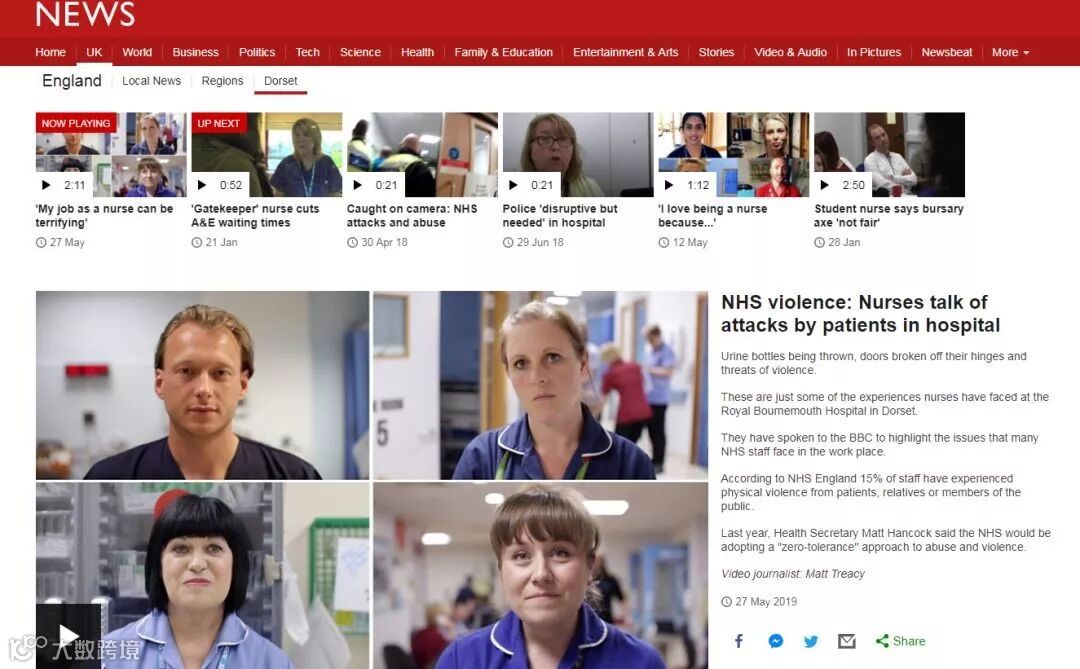This screenshot has width=1080, height=669.
Task: Open the Health section
Action: [x=417, y=52]
